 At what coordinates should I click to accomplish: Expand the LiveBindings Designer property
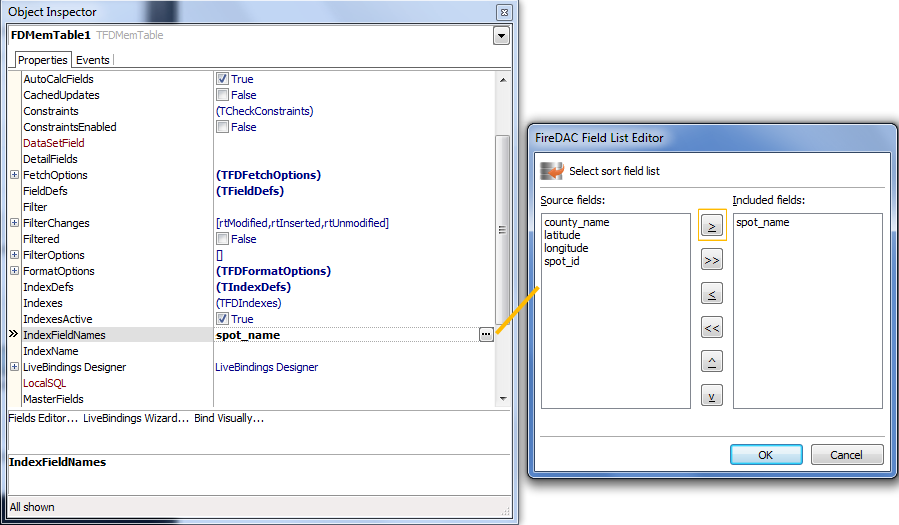tap(14, 367)
